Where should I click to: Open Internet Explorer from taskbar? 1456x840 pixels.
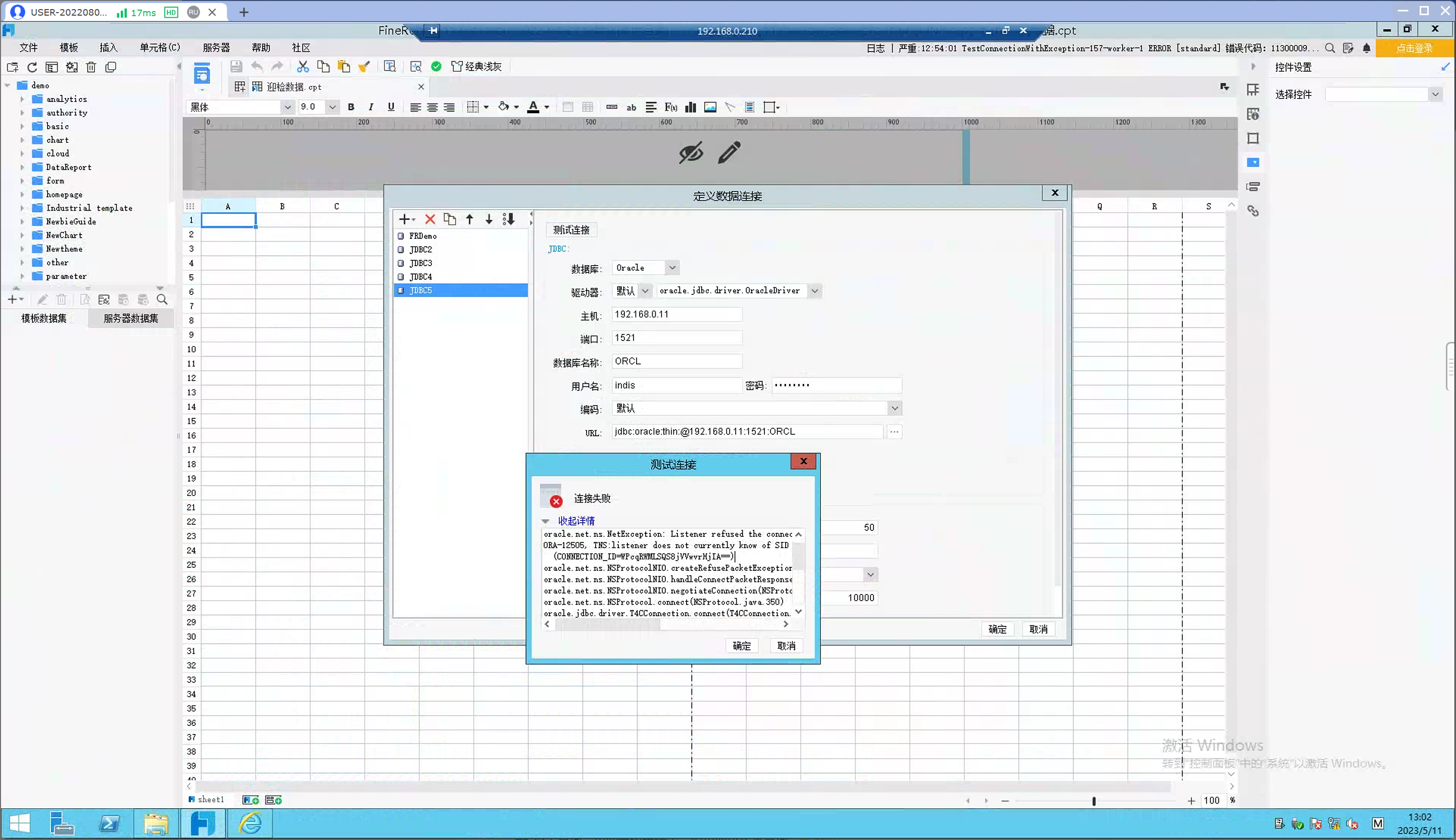(x=251, y=824)
